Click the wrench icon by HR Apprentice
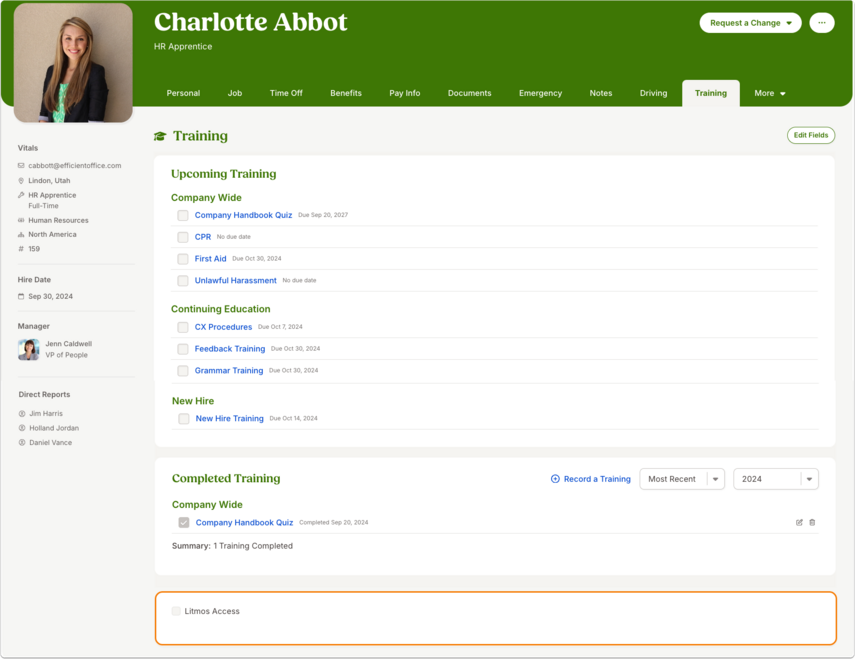Viewport: 855px width, 659px height. 21,195
